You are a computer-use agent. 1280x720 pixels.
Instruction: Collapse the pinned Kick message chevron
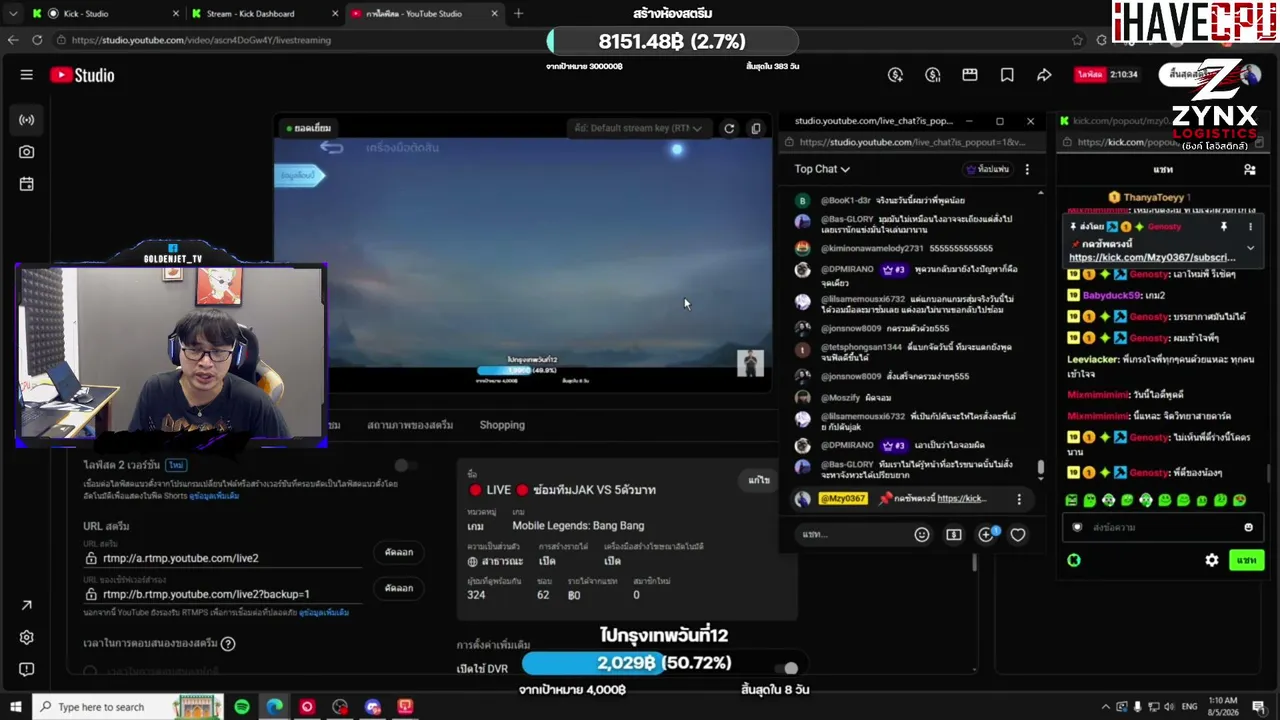tap(1250, 248)
